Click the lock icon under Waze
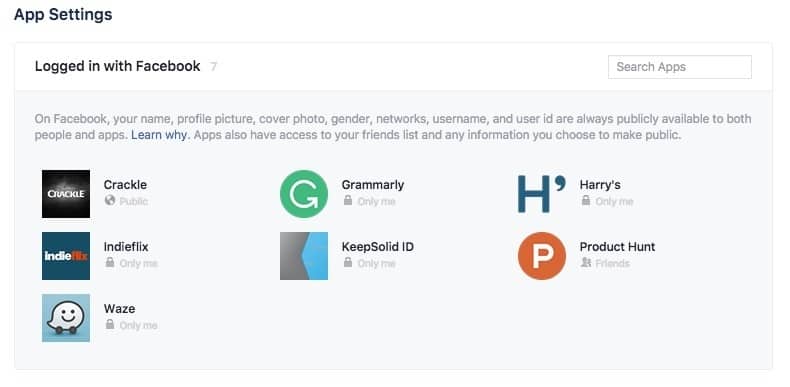The image size is (790, 387). point(110,325)
